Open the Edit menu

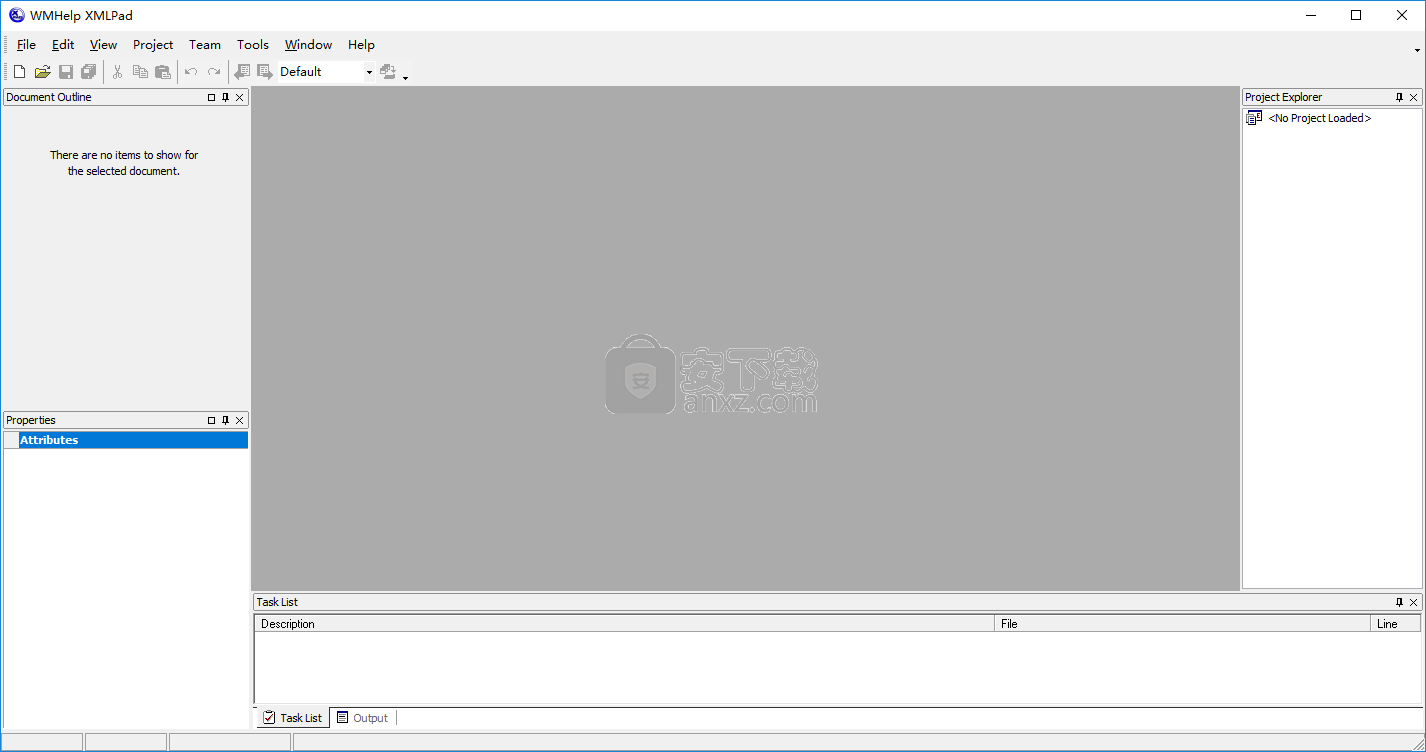[63, 45]
